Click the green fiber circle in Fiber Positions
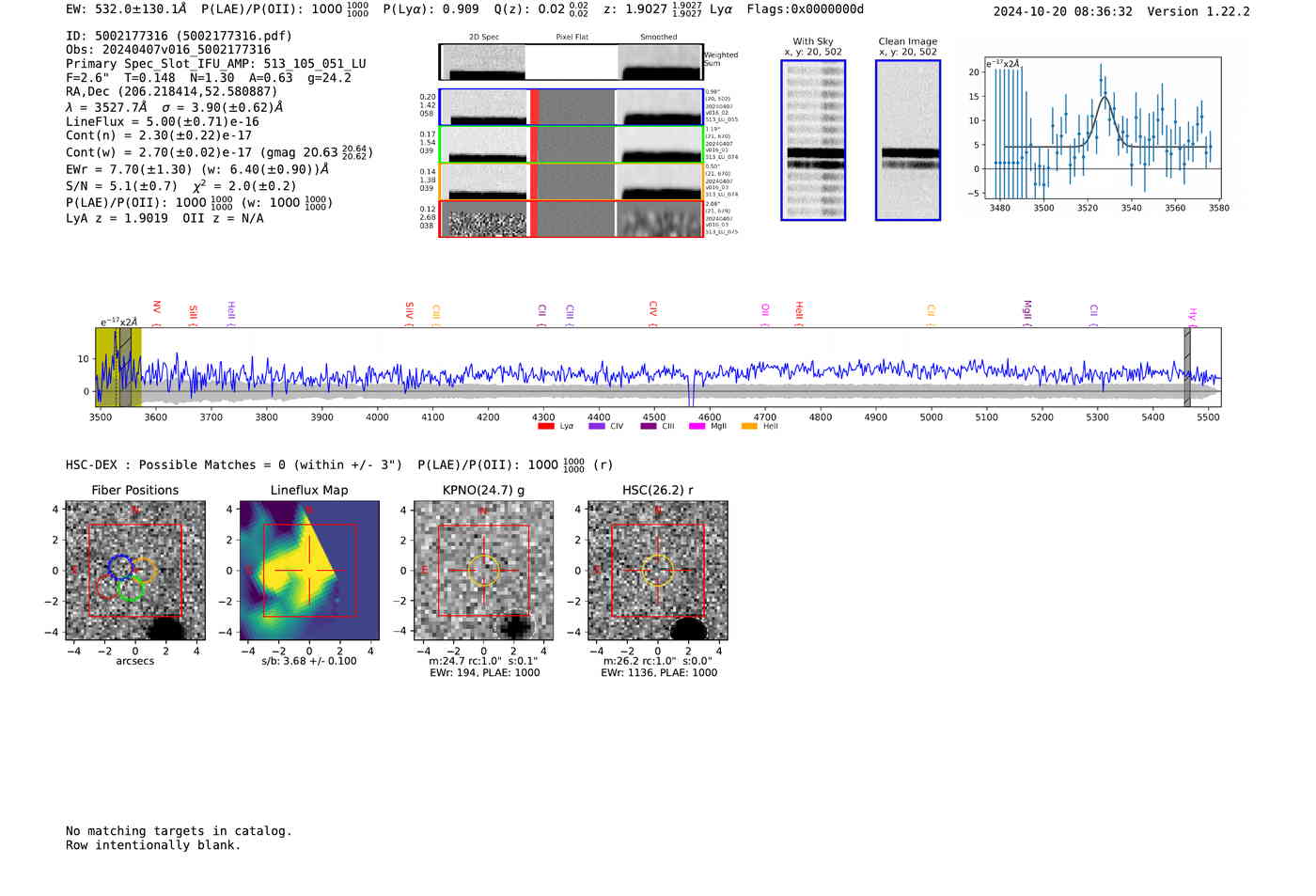The width and height of the screenshot is (1316, 896). [x=132, y=589]
